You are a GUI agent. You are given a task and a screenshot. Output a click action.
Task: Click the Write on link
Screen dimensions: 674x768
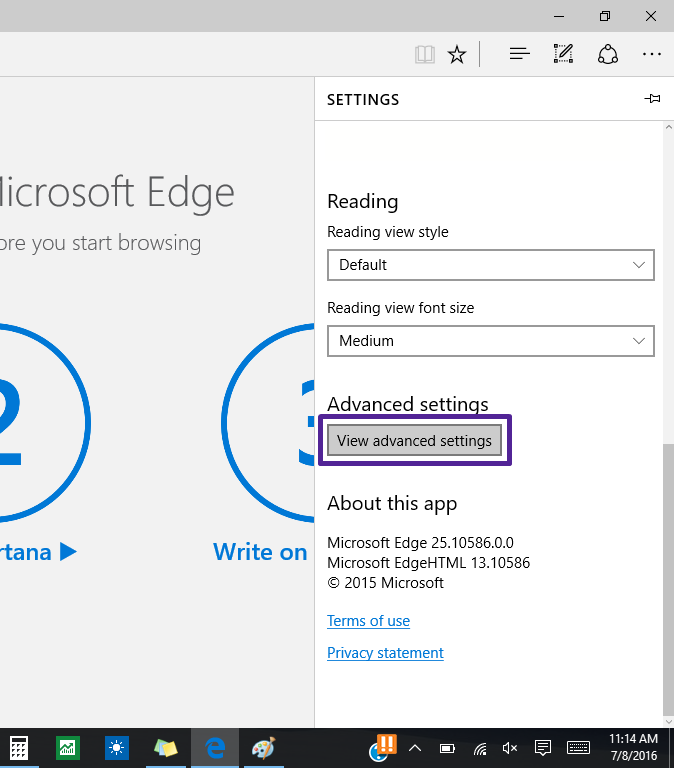(x=260, y=552)
